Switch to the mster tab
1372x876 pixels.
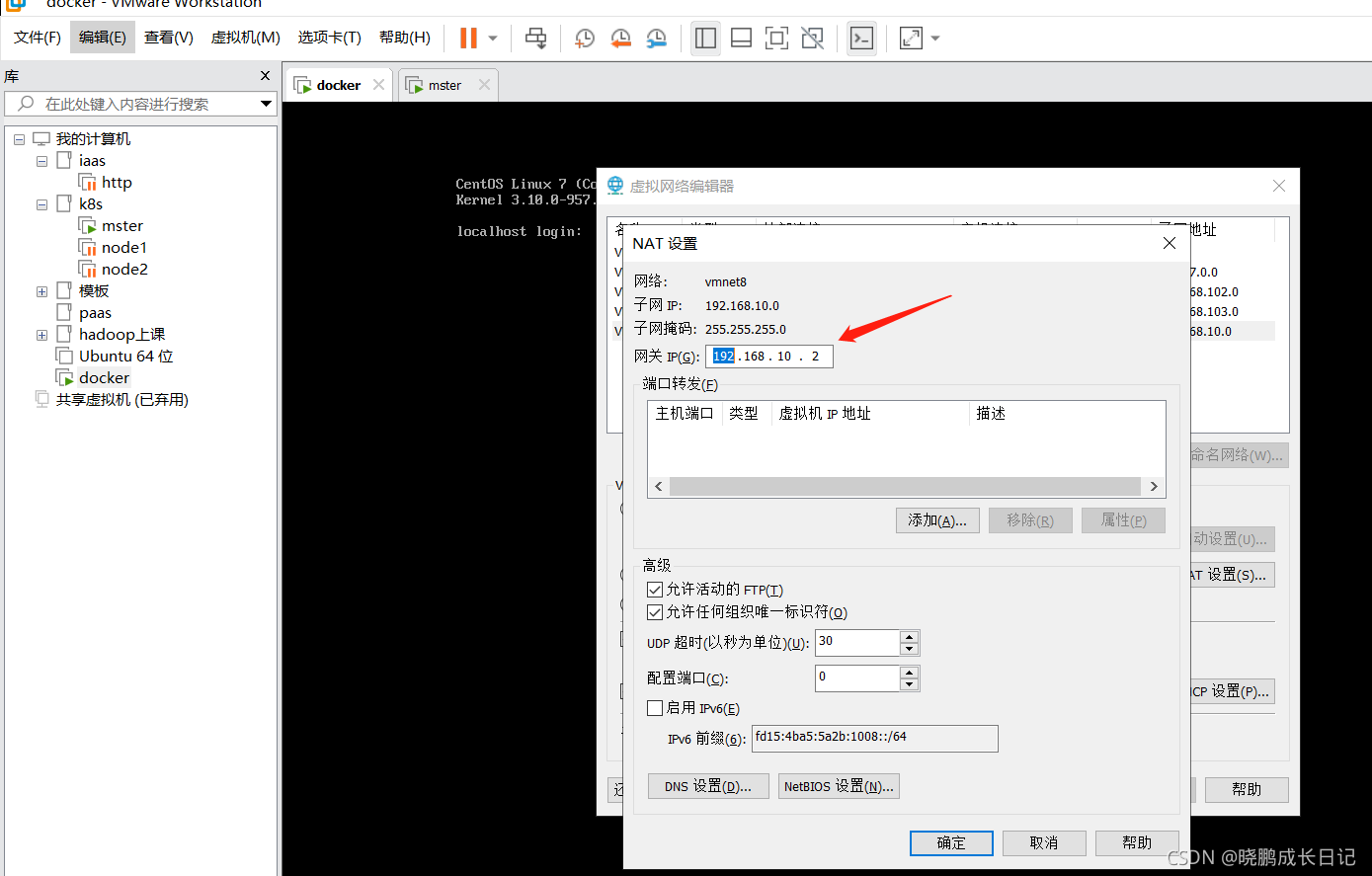tap(444, 85)
